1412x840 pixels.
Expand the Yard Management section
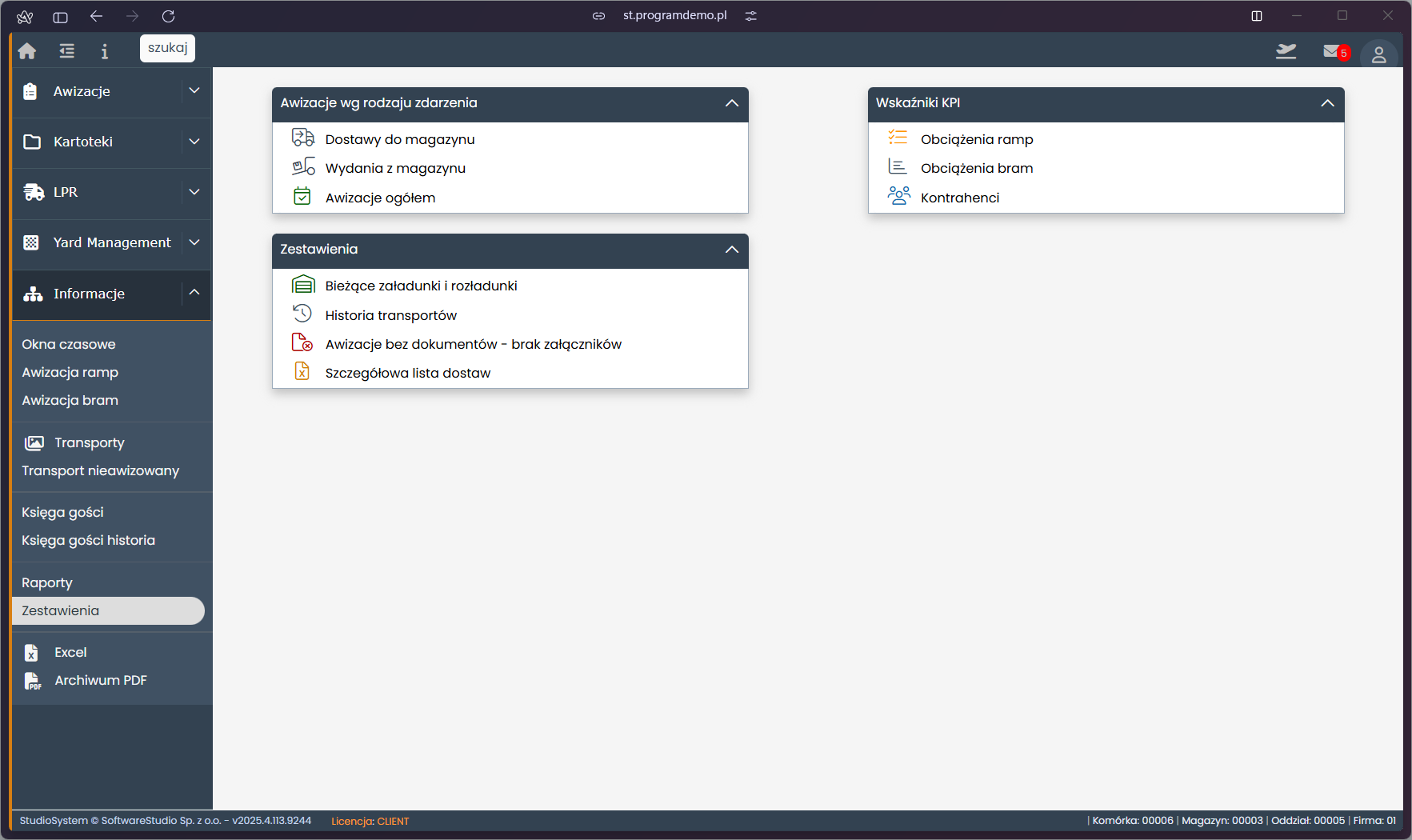pos(194,242)
